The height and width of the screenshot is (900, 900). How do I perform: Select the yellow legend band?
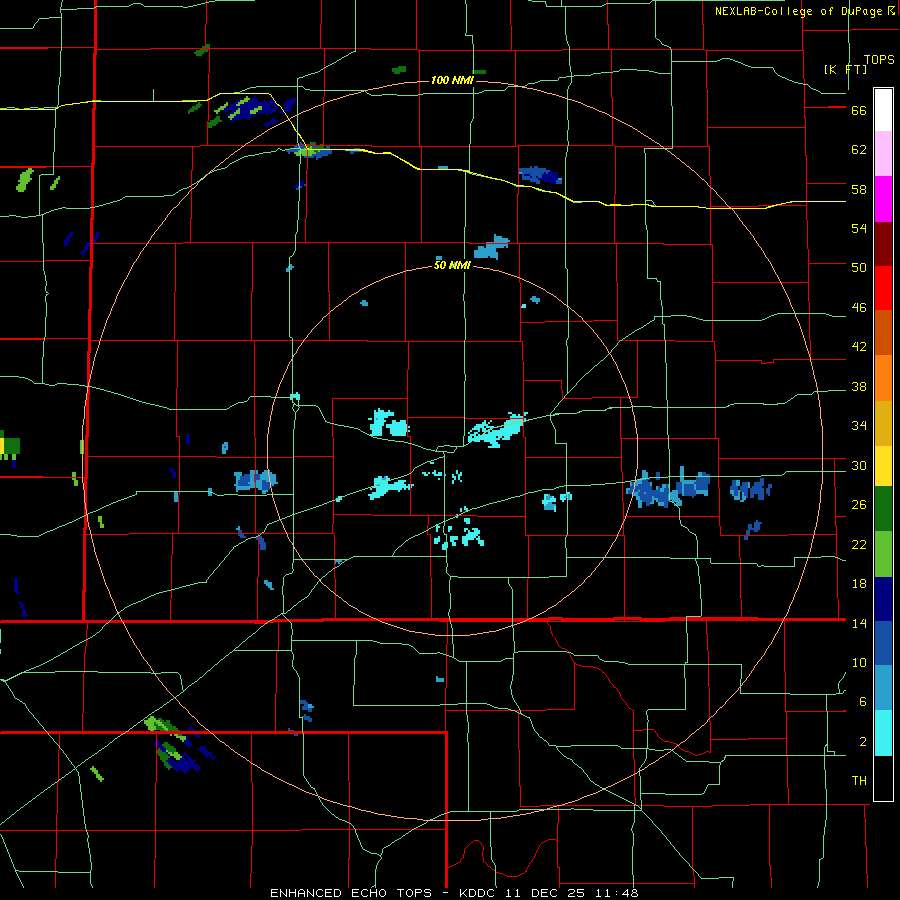tap(883, 465)
